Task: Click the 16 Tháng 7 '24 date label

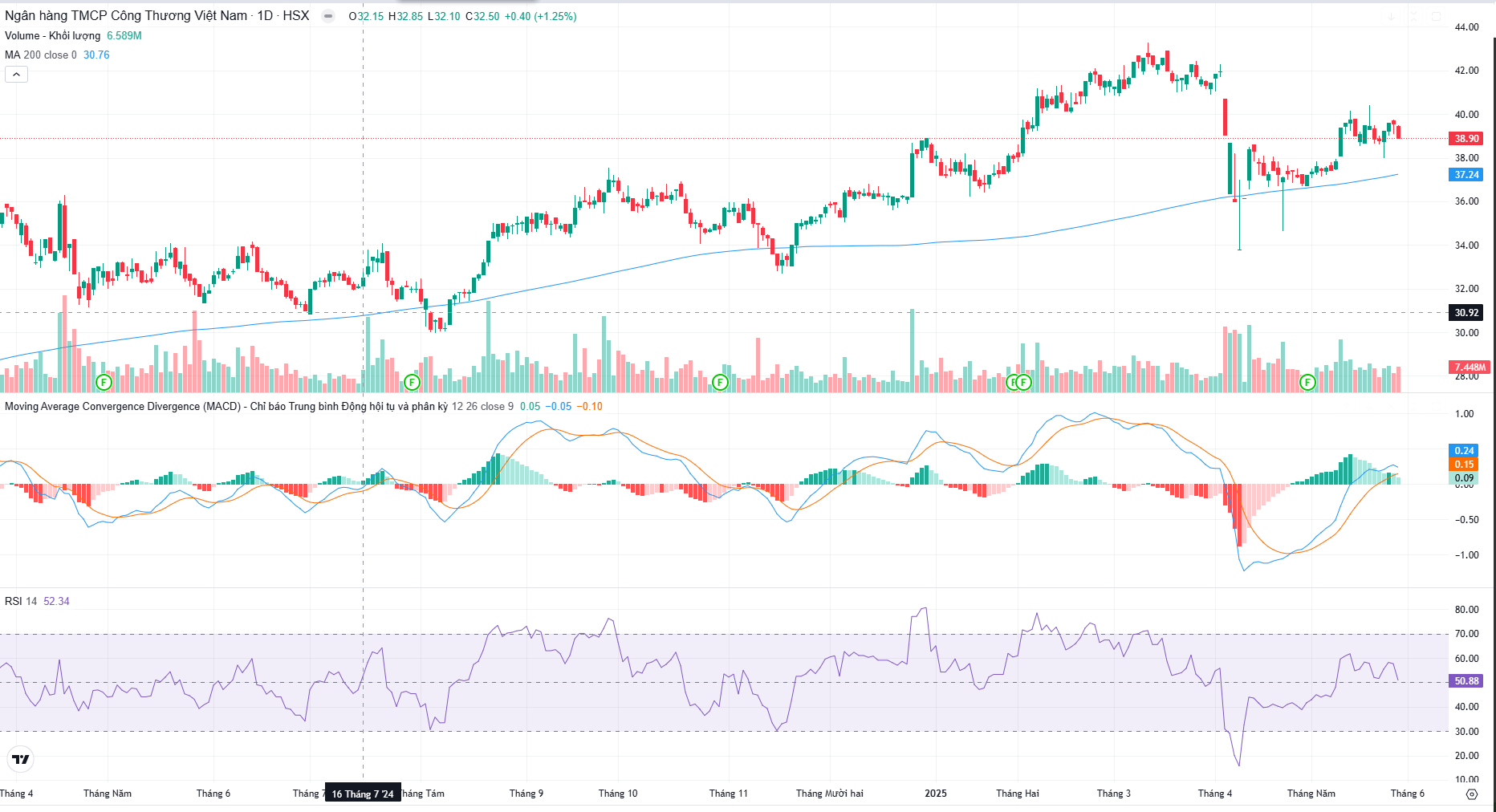Action: (x=363, y=794)
